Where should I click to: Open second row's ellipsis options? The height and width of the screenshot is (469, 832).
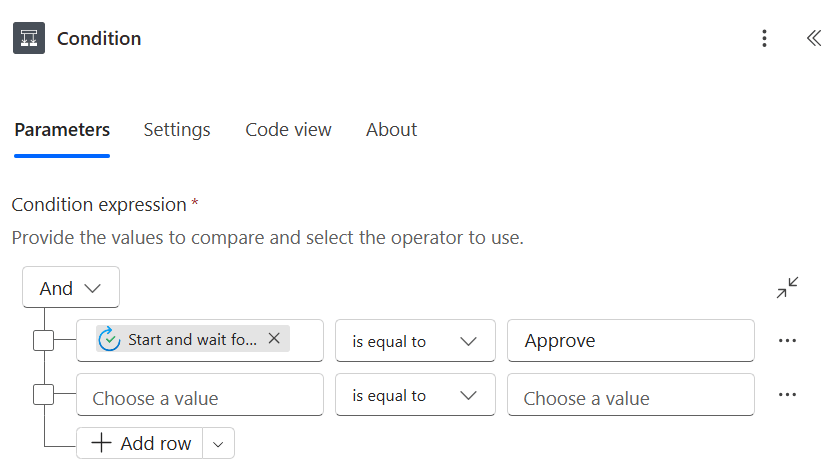click(787, 394)
